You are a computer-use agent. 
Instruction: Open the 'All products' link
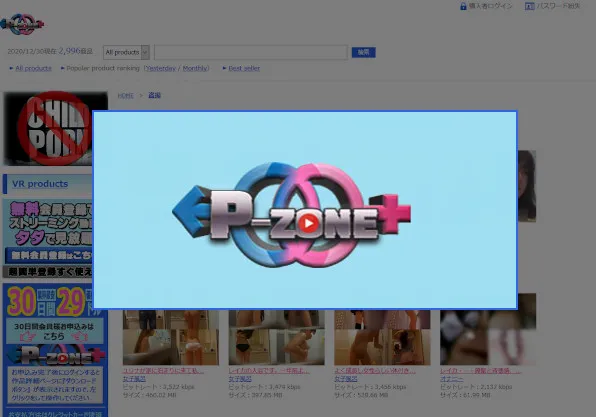[x=33, y=68]
